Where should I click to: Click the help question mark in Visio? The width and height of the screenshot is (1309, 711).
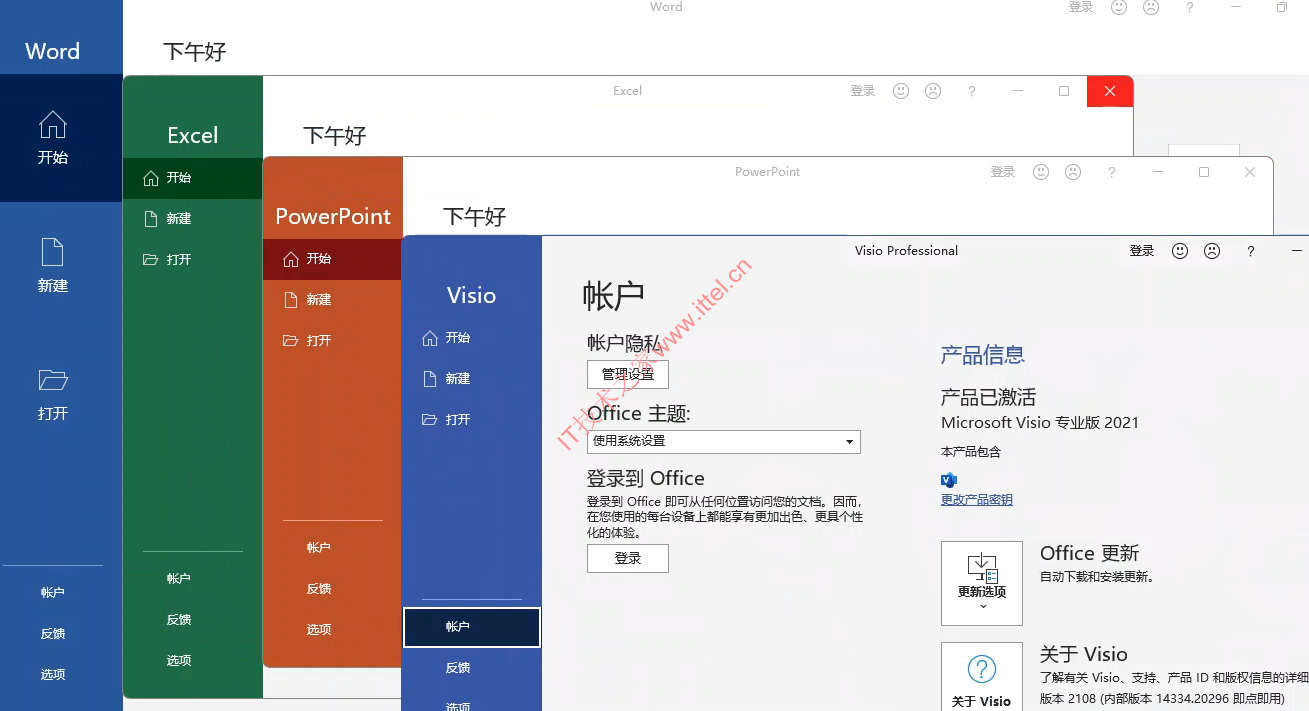point(1250,251)
